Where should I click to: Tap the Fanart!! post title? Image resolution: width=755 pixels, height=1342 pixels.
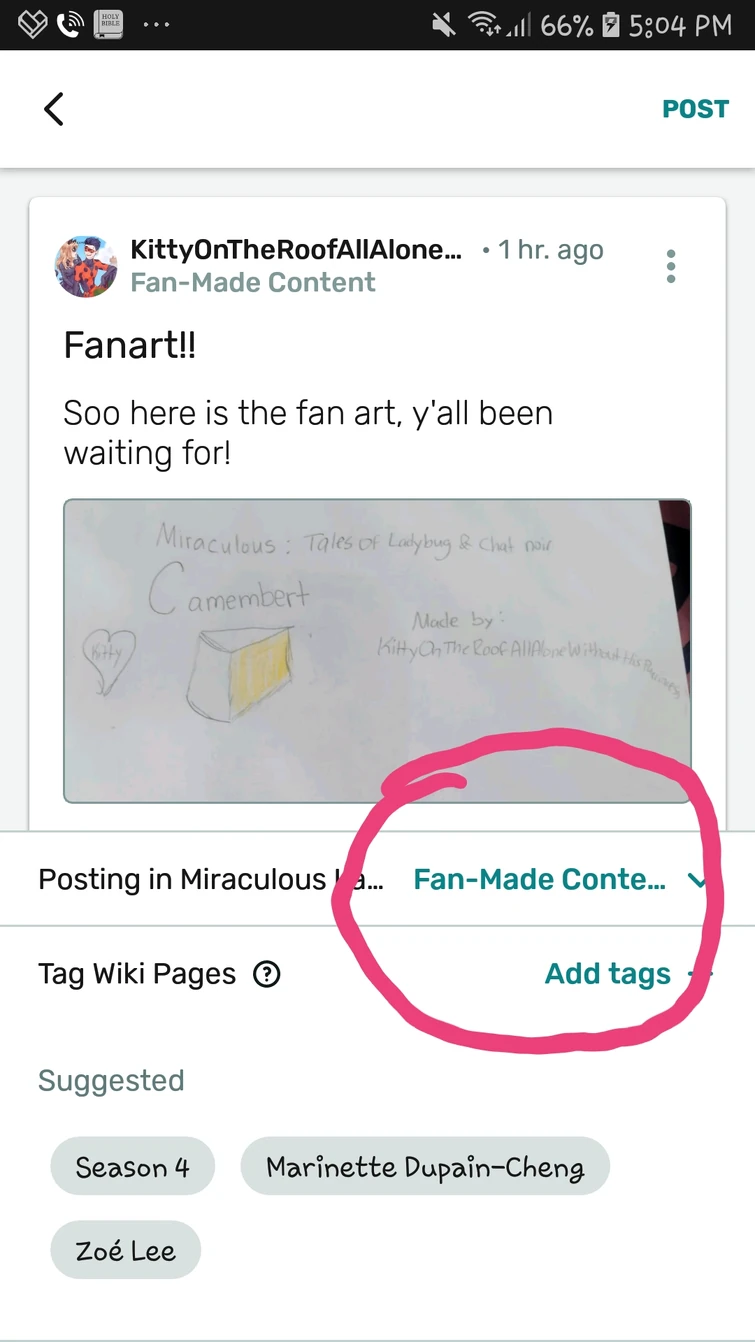pyautogui.click(x=130, y=346)
